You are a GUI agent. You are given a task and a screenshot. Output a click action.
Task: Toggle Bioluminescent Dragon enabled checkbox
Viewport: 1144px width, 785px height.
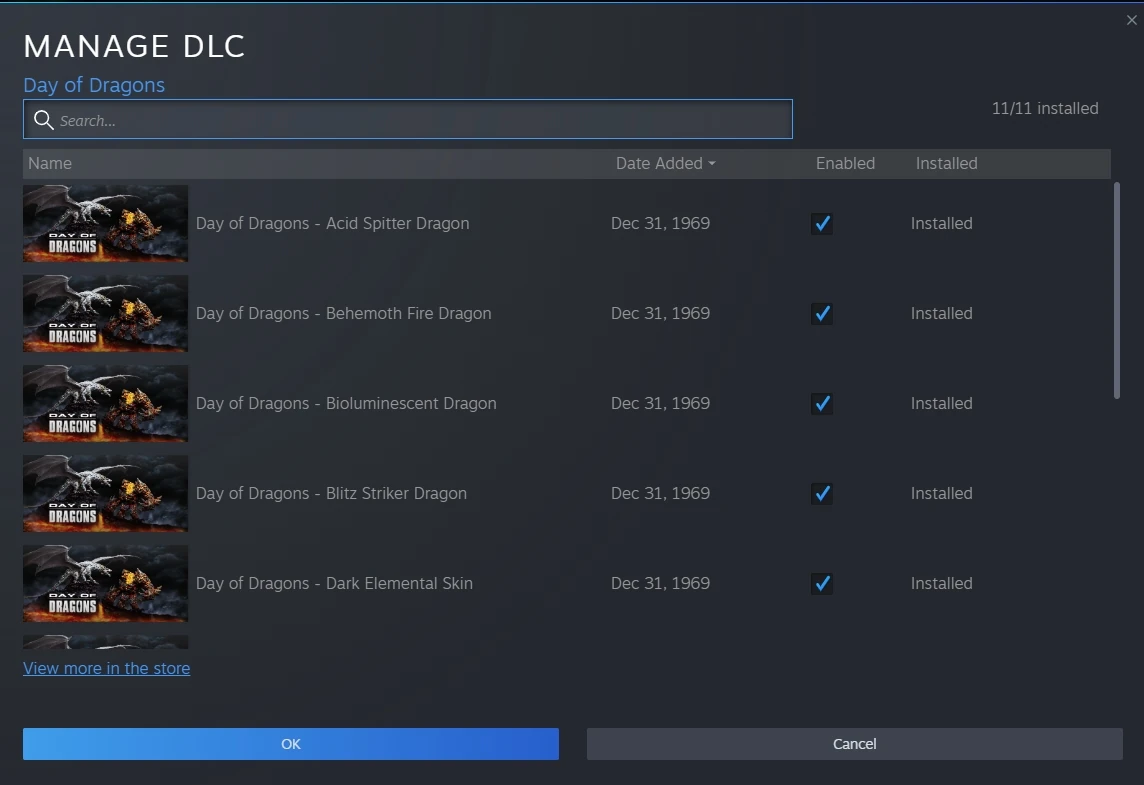pos(822,403)
